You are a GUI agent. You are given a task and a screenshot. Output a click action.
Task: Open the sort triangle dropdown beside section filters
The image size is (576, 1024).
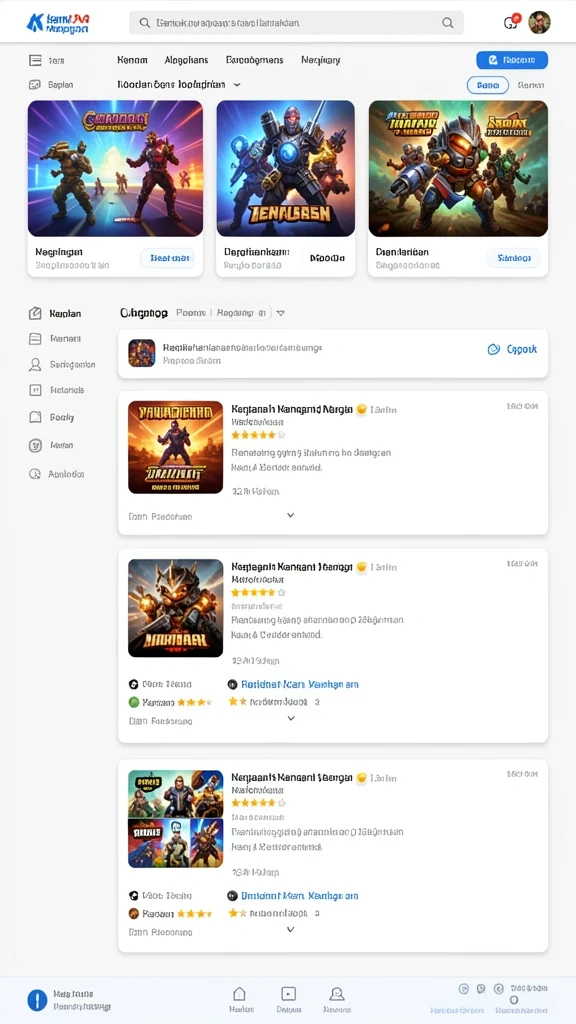(280, 313)
